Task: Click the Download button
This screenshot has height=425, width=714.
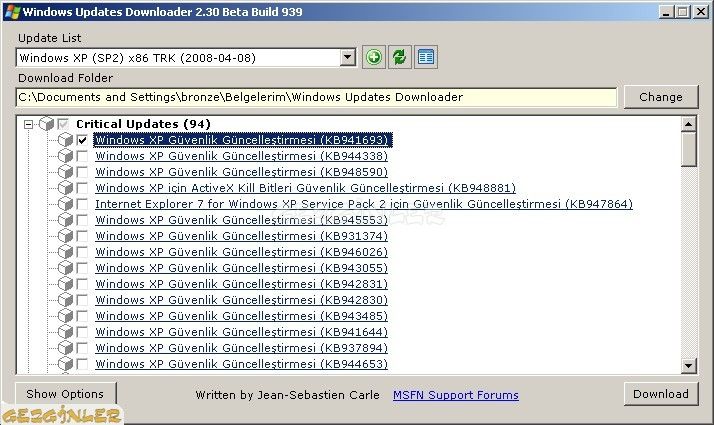Action: pos(660,394)
